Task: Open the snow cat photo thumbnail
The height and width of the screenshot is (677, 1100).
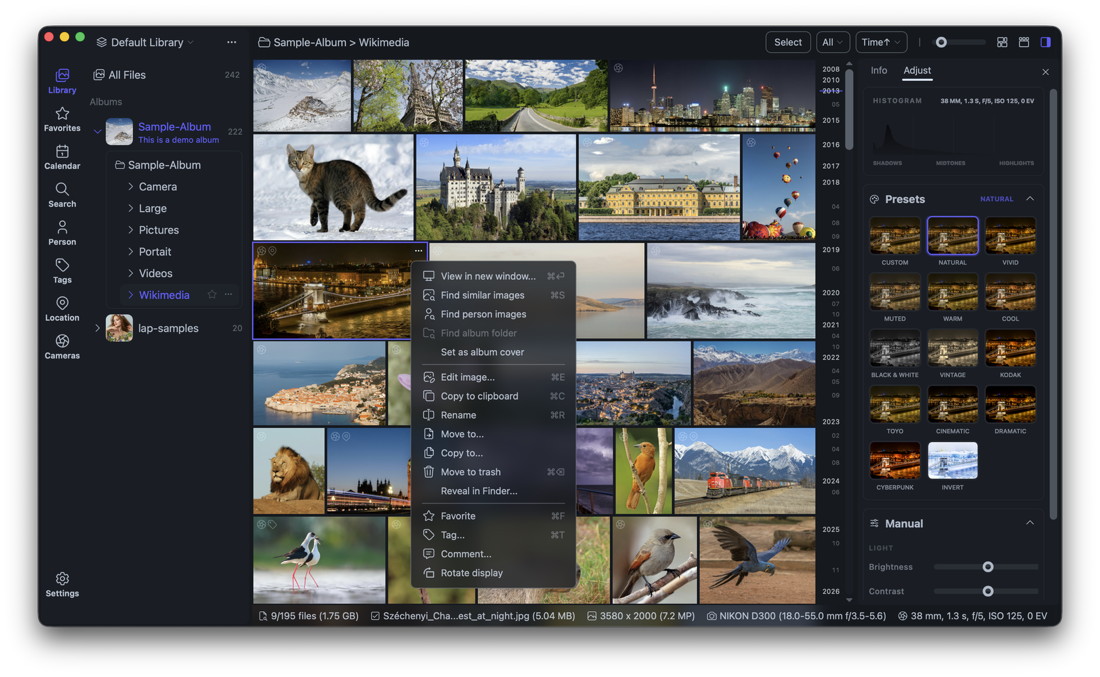Action: pos(333,187)
